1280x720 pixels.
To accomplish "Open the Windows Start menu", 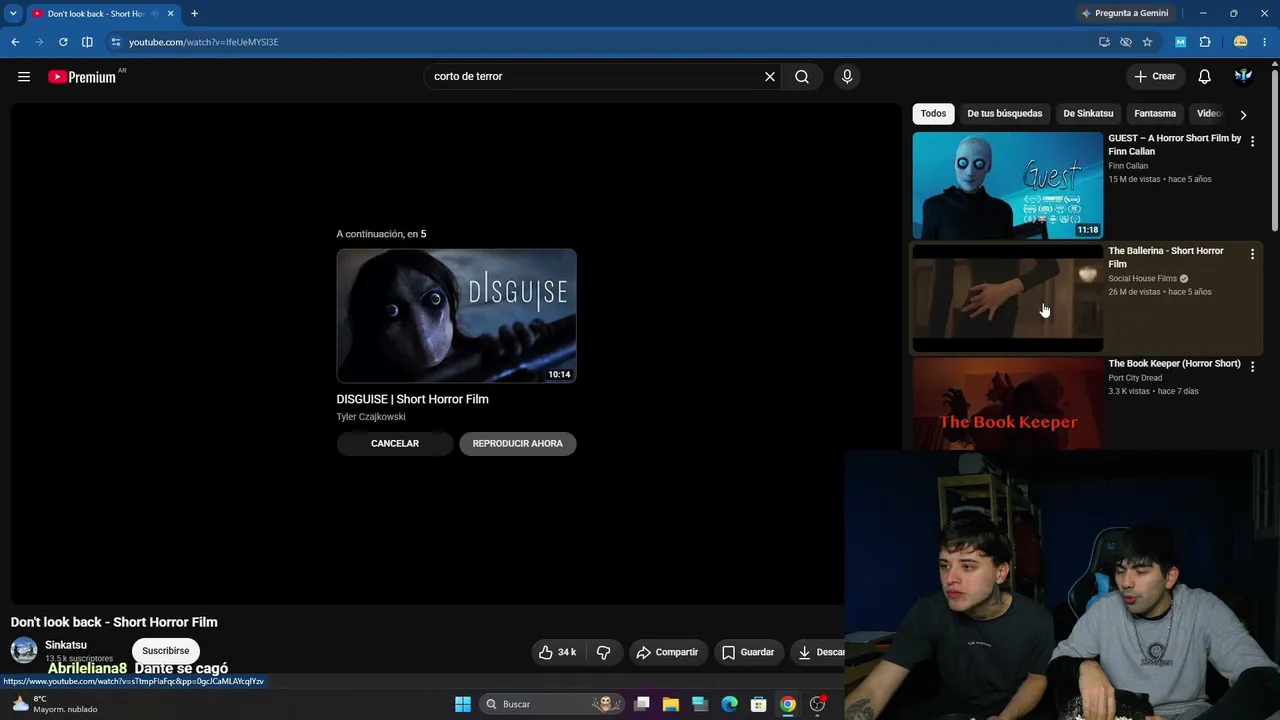I will point(463,704).
